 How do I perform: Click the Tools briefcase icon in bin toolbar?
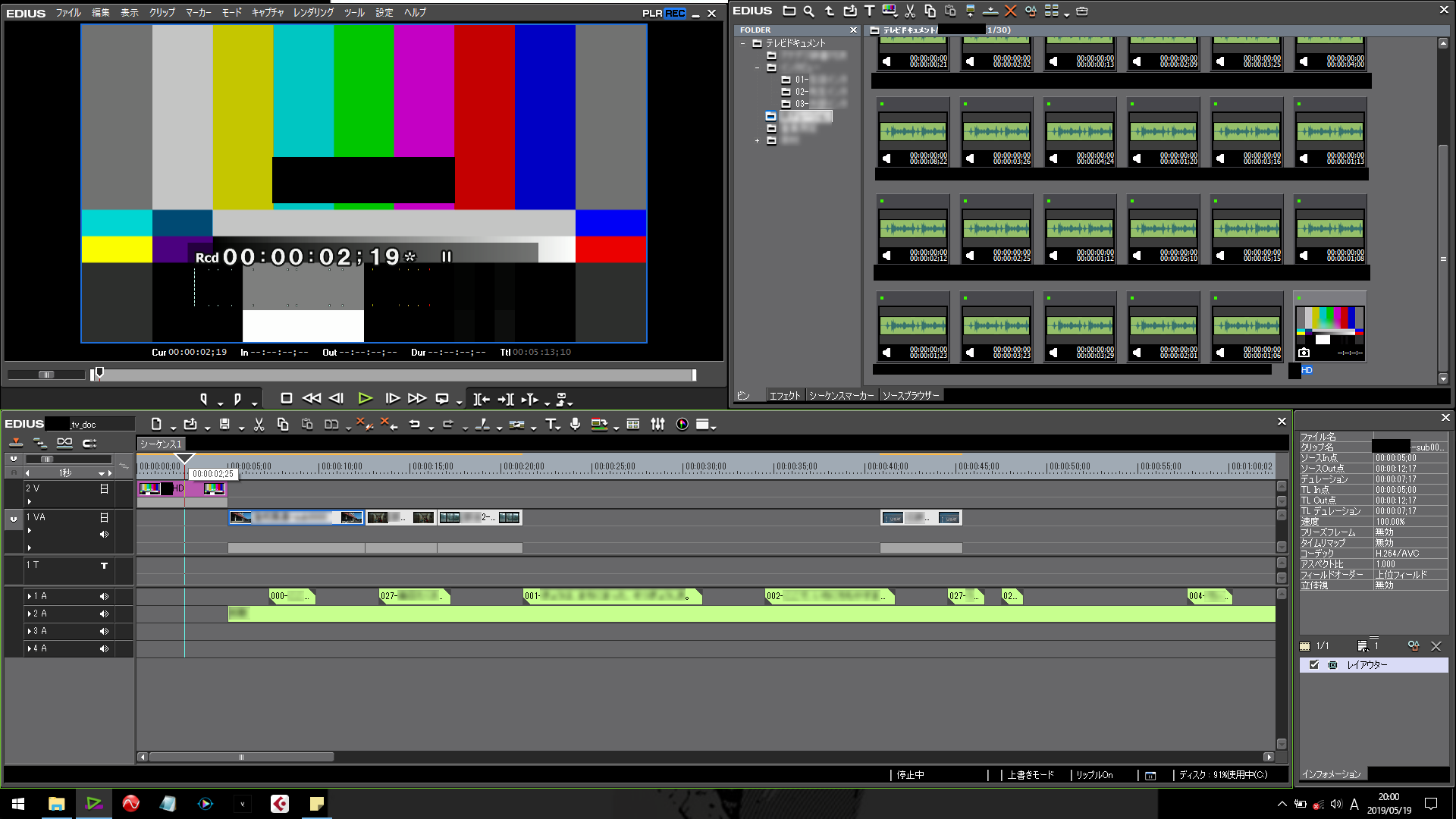(x=1082, y=11)
